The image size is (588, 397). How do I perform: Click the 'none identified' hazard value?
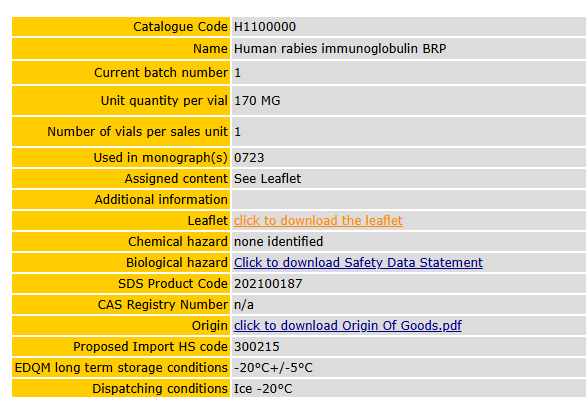pyautogui.click(x=278, y=241)
